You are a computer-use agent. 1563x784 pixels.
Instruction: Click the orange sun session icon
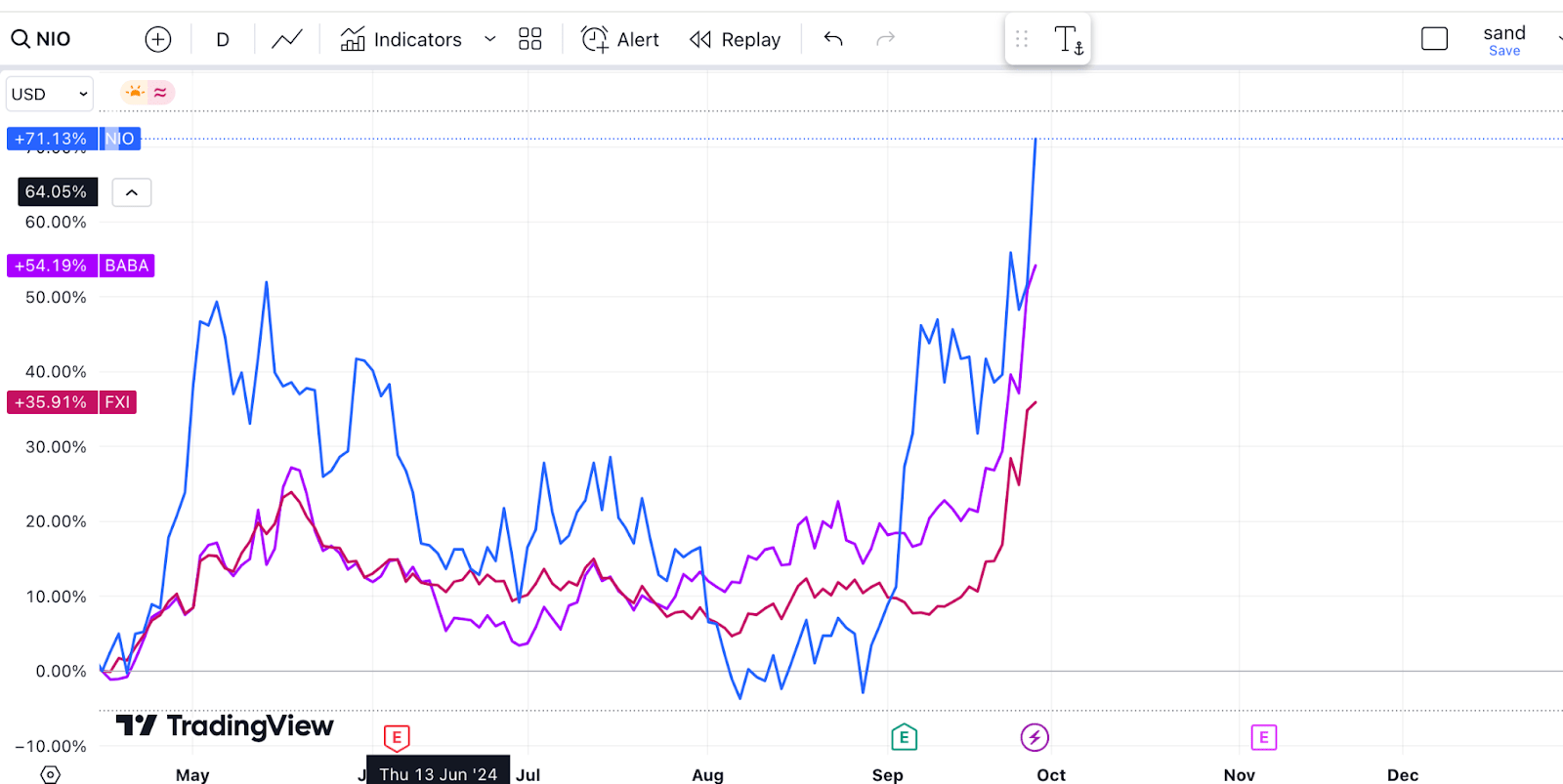click(x=135, y=92)
